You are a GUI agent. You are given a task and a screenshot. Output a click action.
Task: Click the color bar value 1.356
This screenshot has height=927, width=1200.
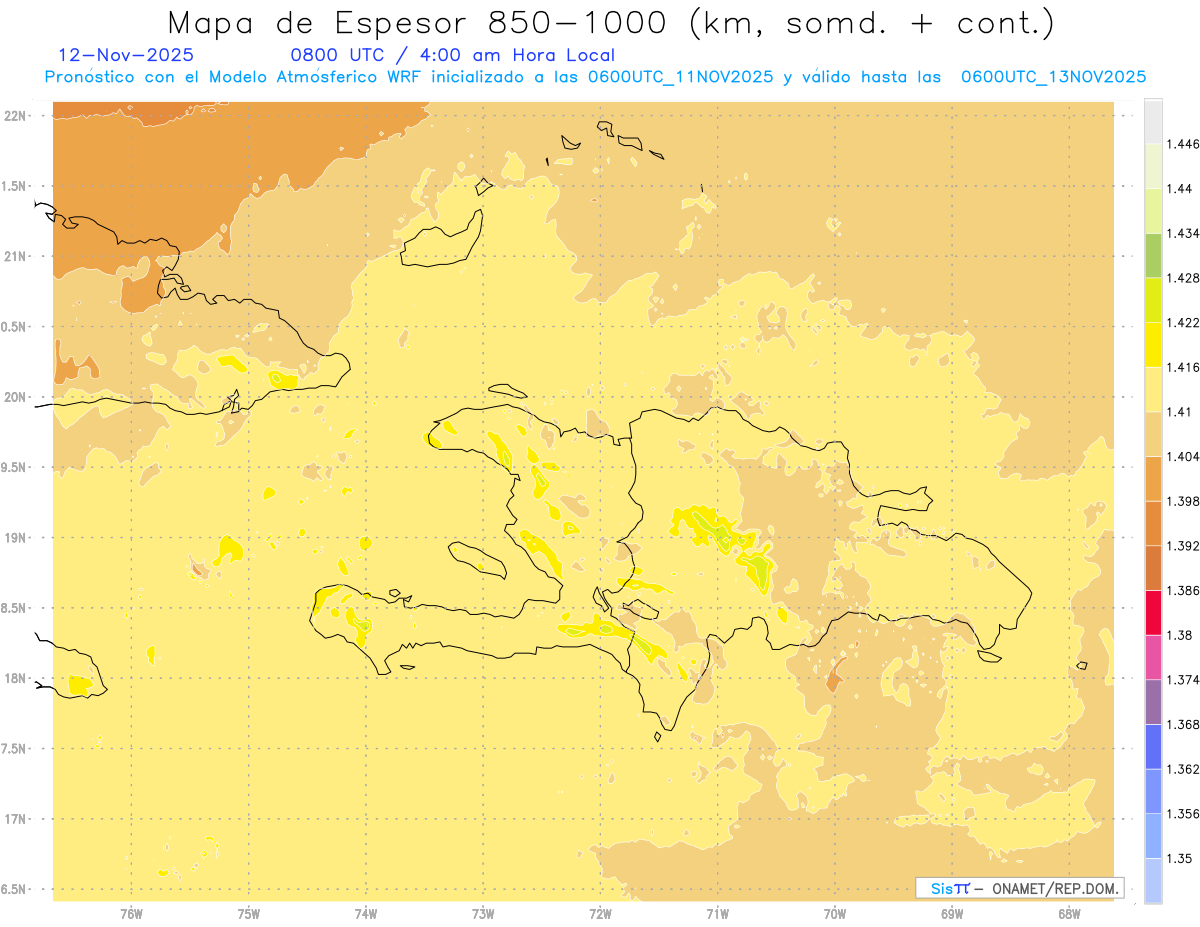[1184, 814]
